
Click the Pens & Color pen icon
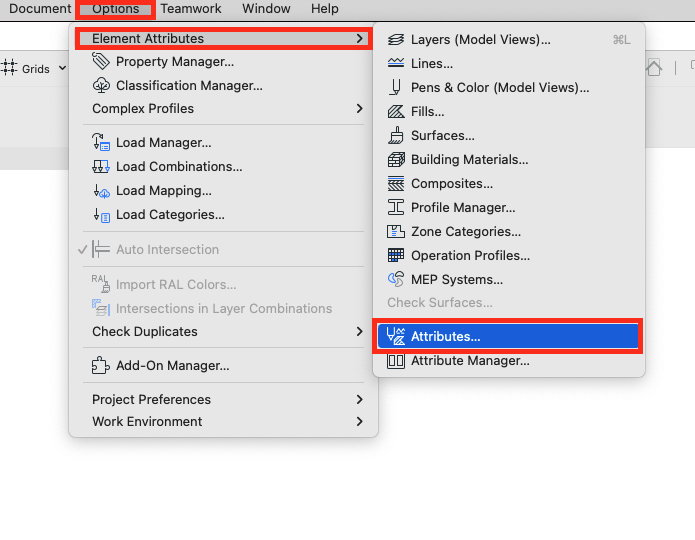coord(395,87)
